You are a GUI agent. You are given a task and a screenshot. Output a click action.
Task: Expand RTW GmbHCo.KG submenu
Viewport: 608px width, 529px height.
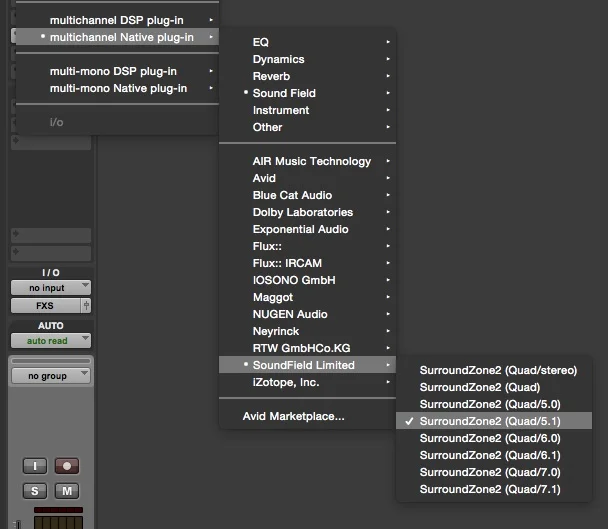(307, 348)
